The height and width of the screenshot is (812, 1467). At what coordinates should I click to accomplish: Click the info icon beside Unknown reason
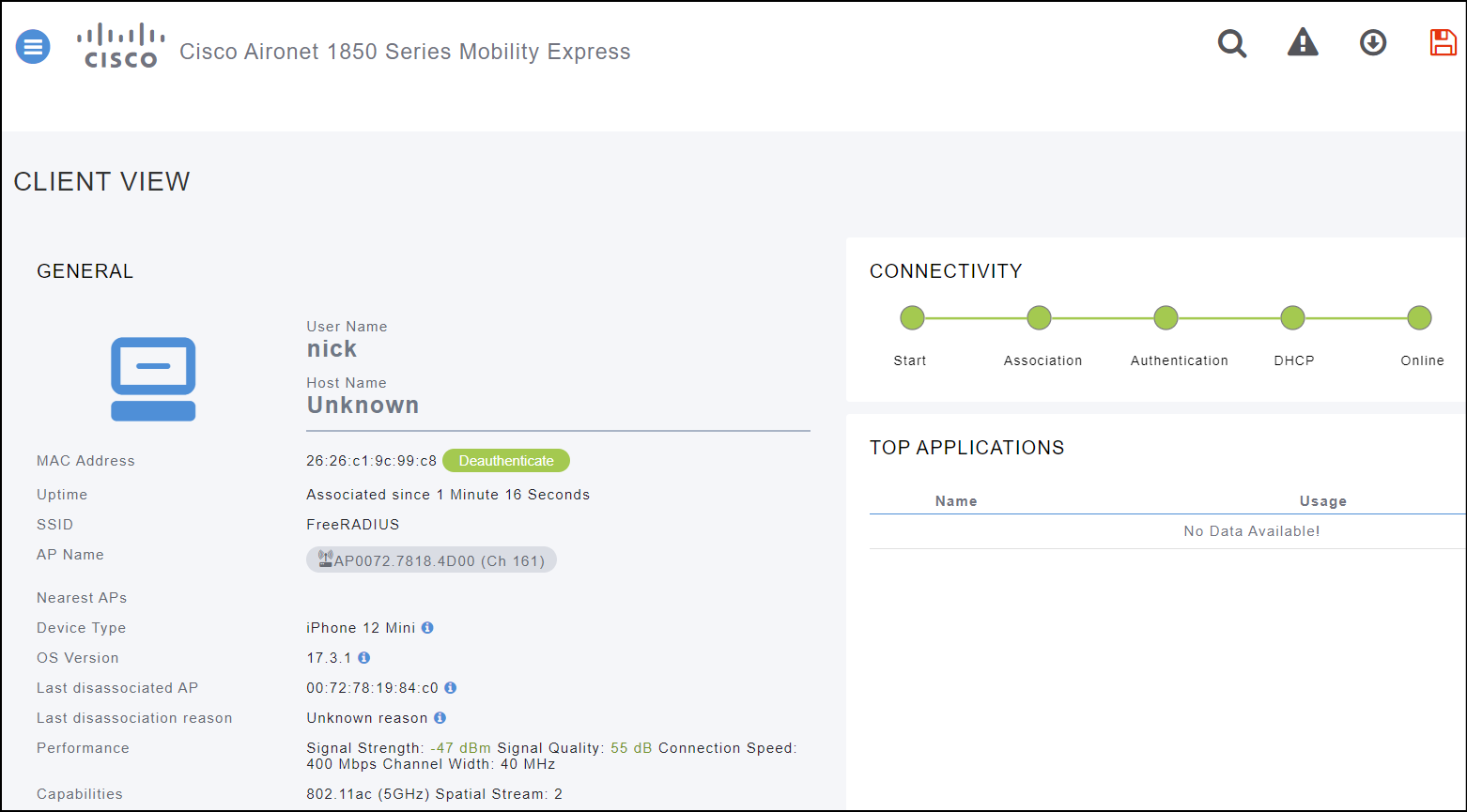pyautogui.click(x=440, y=718)
